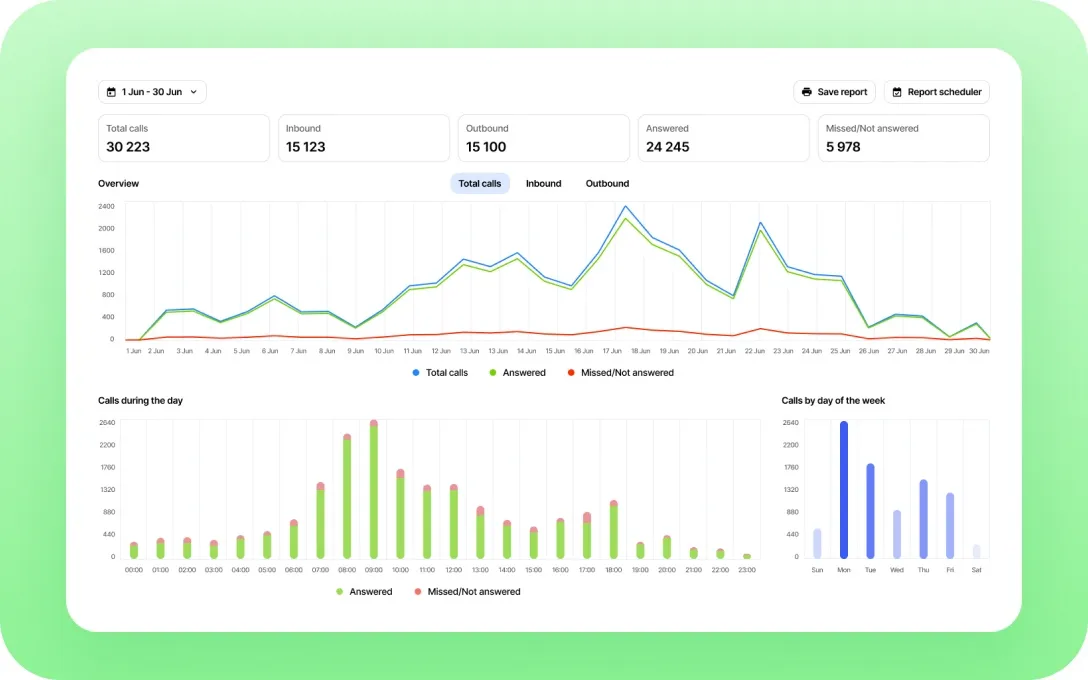Open the Report scheduler

click(x=936, y=92)
